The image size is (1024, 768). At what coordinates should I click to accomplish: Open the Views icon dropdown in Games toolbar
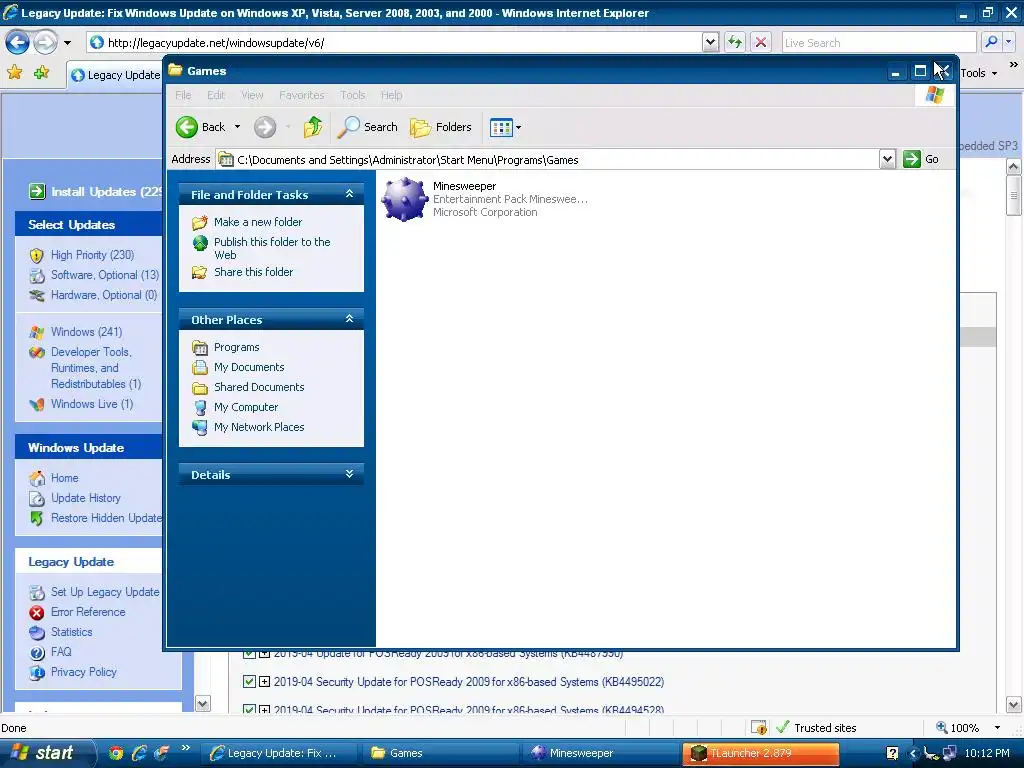click(x=505, y=127)
